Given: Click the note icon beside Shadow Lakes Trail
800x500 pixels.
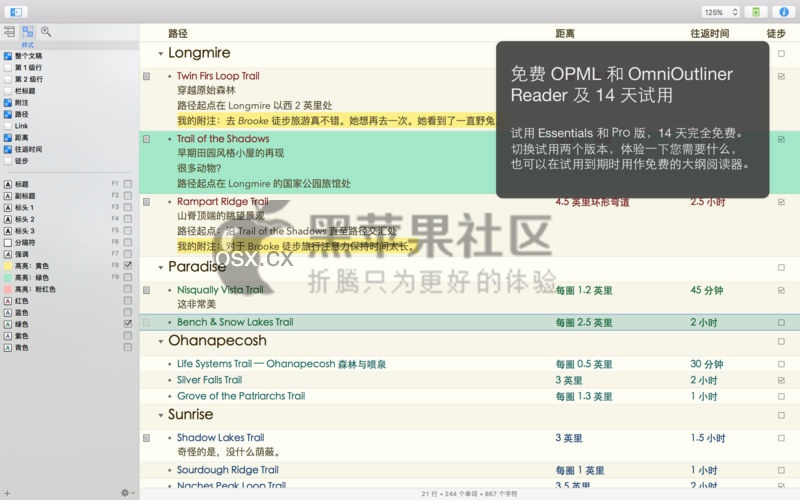Looking at the screenshot, I should click(x=147, y=438).
